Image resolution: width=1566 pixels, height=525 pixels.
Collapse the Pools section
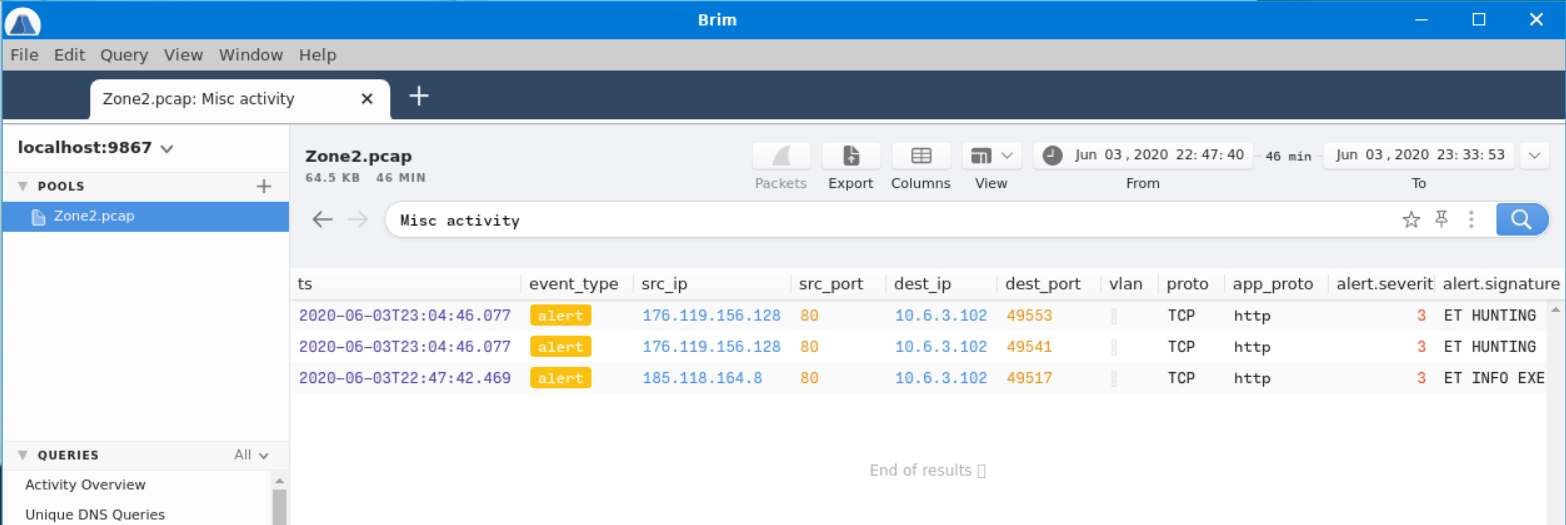point(22,186)
